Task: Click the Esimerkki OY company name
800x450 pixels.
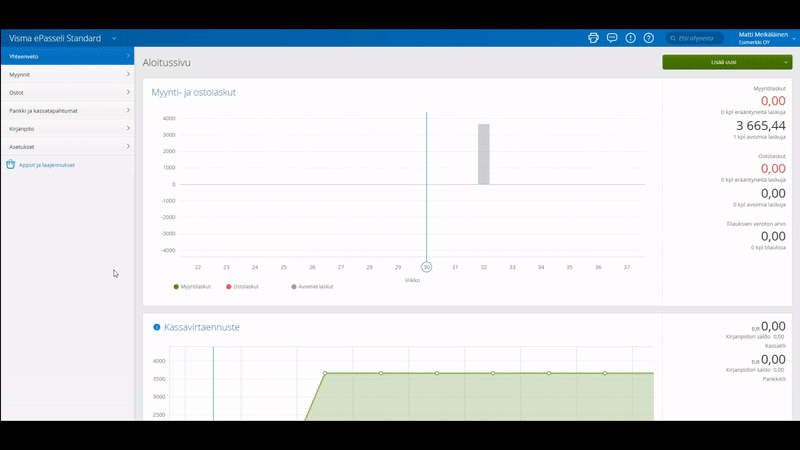Action: 754,42
